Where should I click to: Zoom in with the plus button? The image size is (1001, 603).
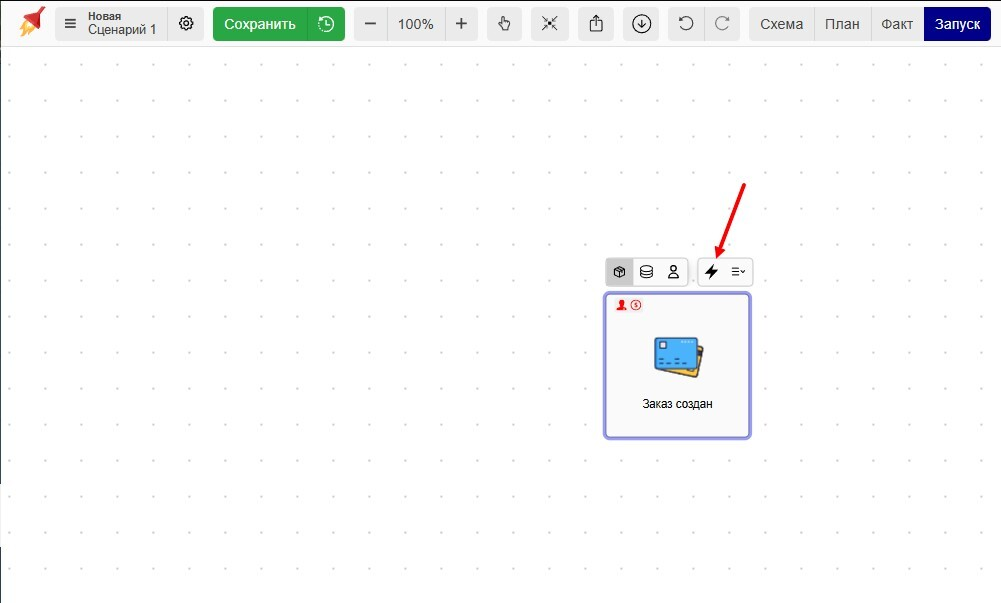pyautogui.click(x=461, y=24)
